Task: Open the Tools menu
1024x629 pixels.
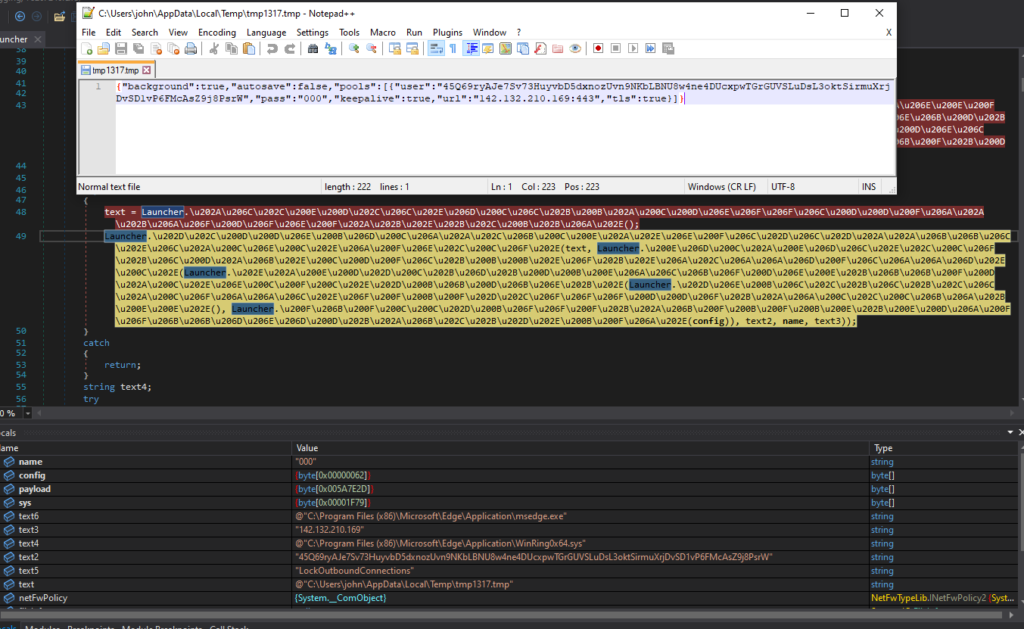Action: (349, 33)
